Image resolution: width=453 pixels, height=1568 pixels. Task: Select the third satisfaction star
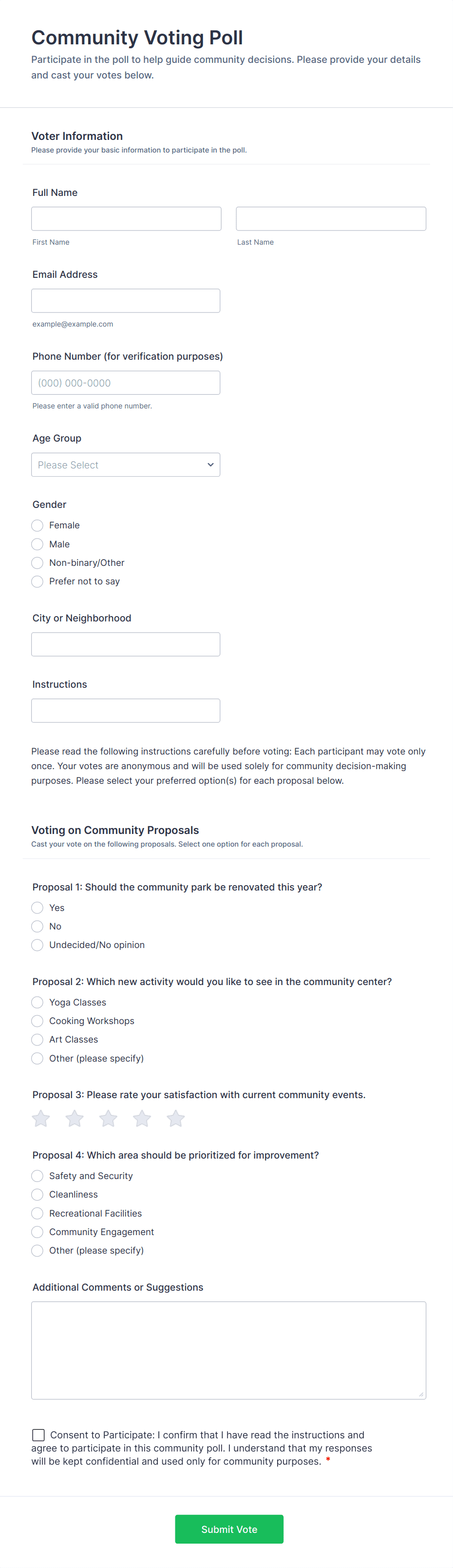tap(108, 1118)
